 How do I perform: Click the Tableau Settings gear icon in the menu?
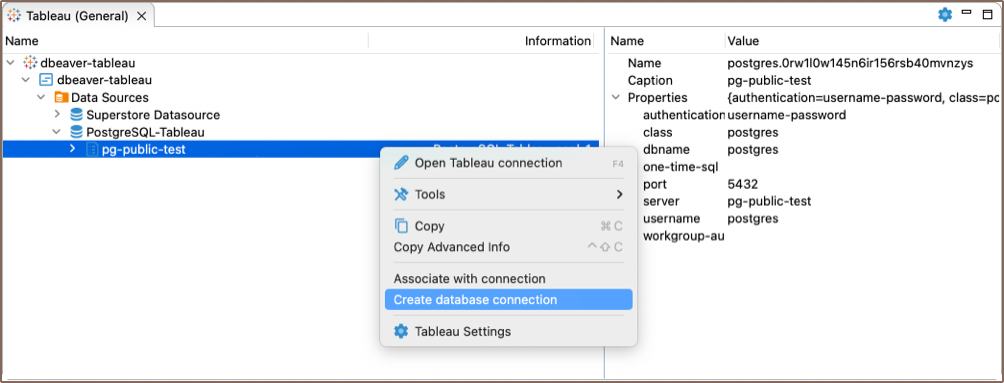pyautogui.click(x=401, y=332)
